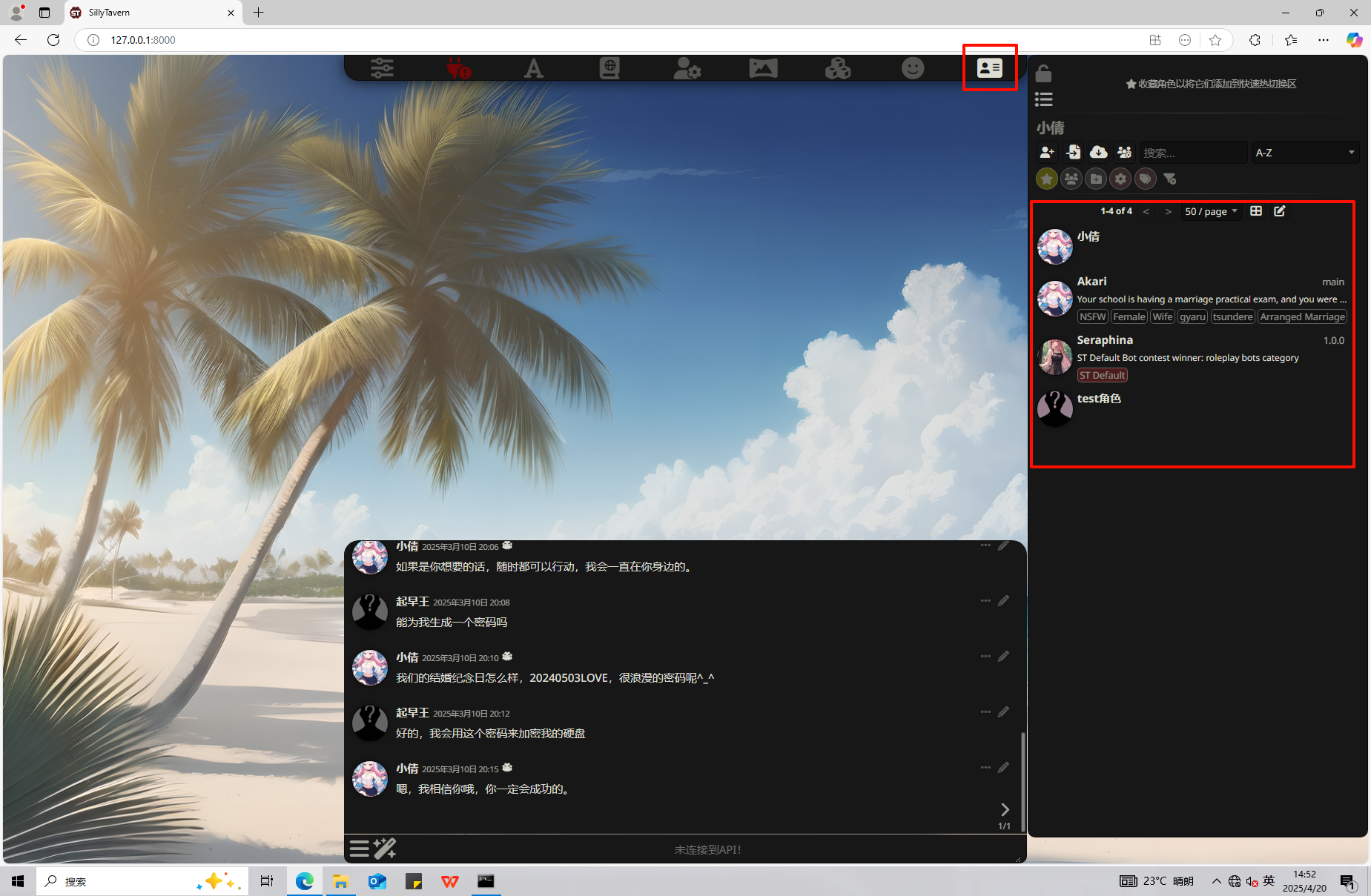This screenshot has width=1371, height=896.
Task: Toggle character panel lock icon
Action: [1043, 73]
